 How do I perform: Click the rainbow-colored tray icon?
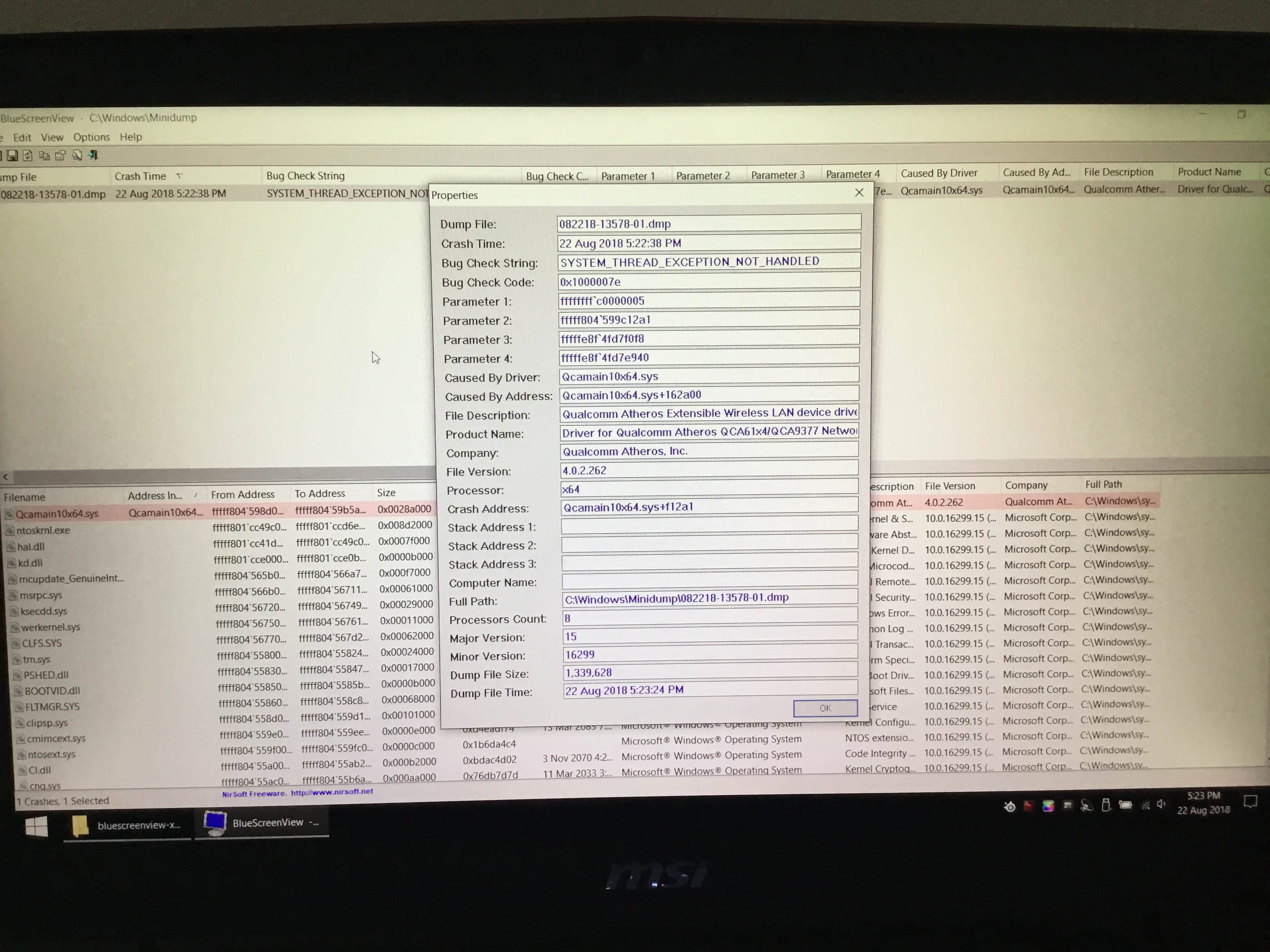pyautogui.click(x=1048, y=806)
